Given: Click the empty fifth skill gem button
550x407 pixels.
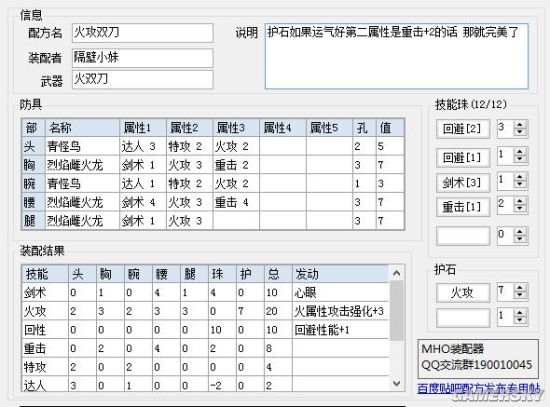Looking at the screenshot, I should coord(463,235).
